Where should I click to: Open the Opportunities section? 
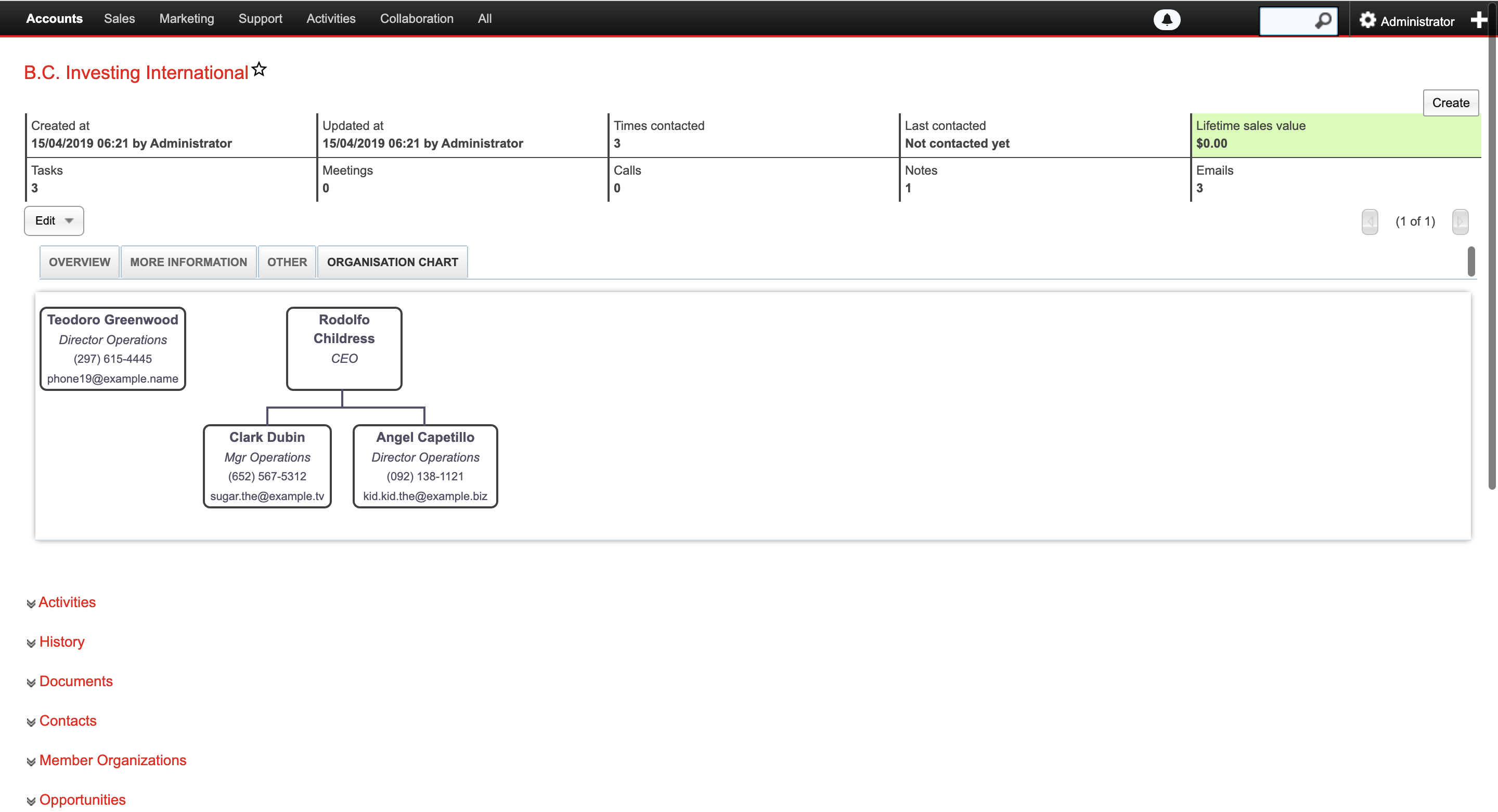pyautogui.click(x=82, y=800)
